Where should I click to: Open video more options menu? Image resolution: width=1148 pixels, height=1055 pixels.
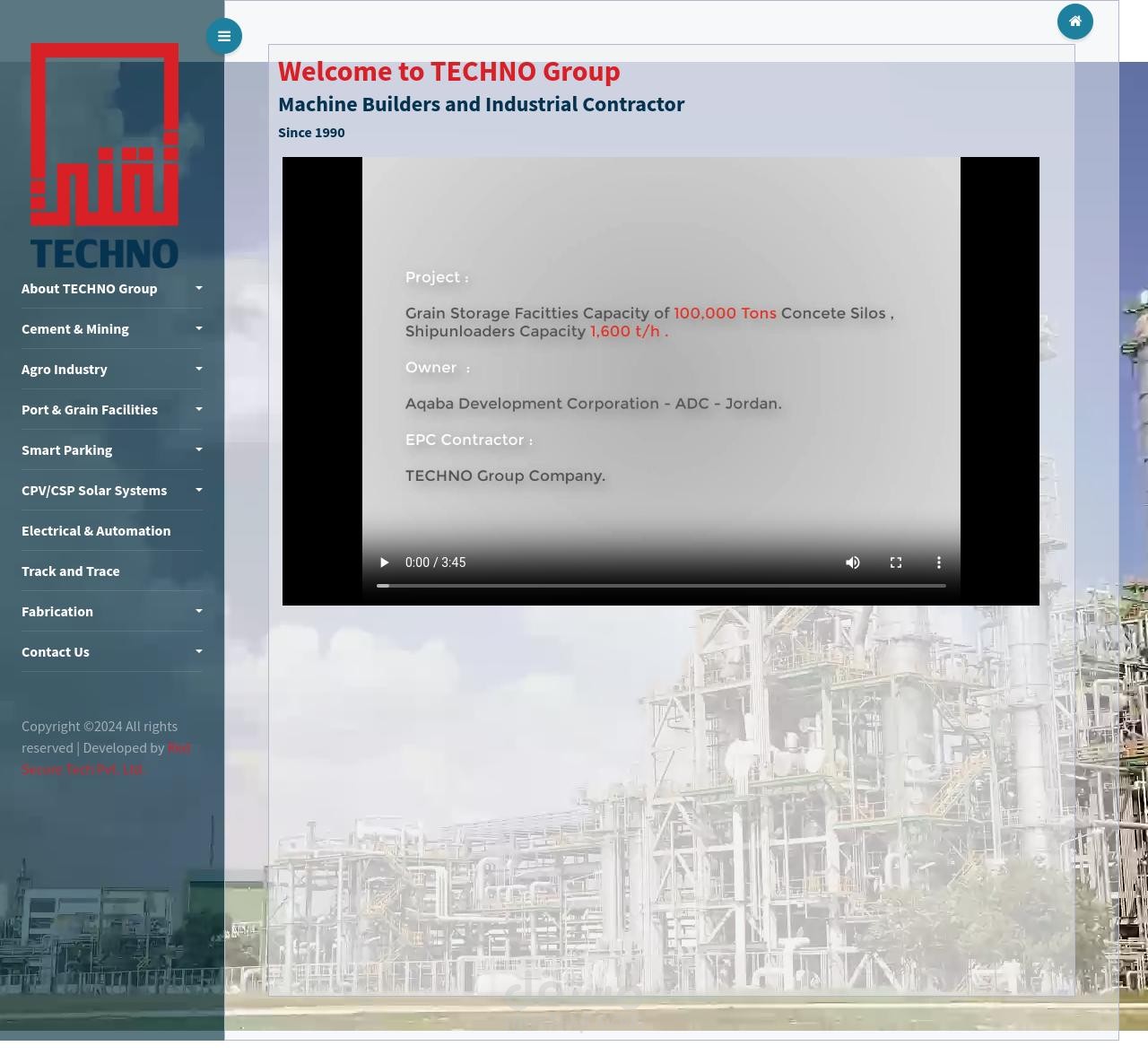tap(939, 562)
